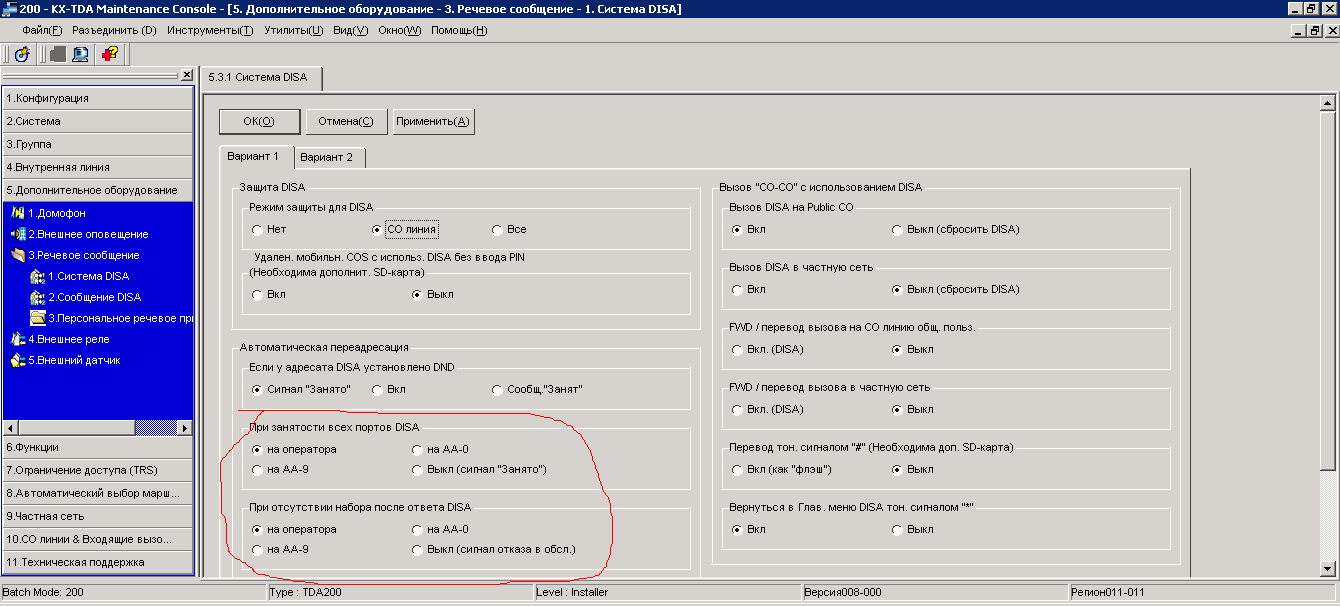Open 5.Внешний датчик tree entry
Screen dimensions: 1340x606
coord(74,360)
